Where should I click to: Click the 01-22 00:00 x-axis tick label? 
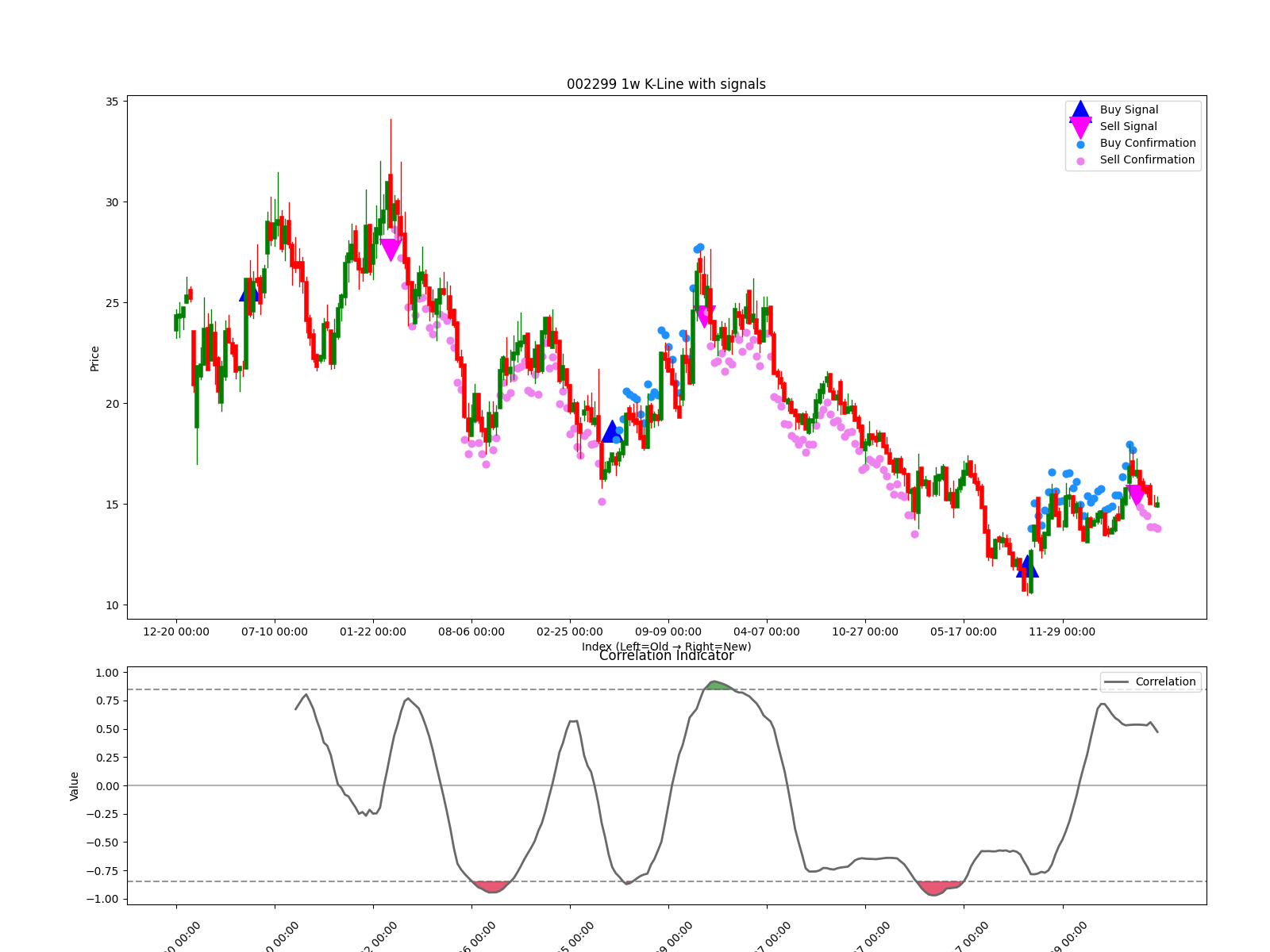click(373, 632)
